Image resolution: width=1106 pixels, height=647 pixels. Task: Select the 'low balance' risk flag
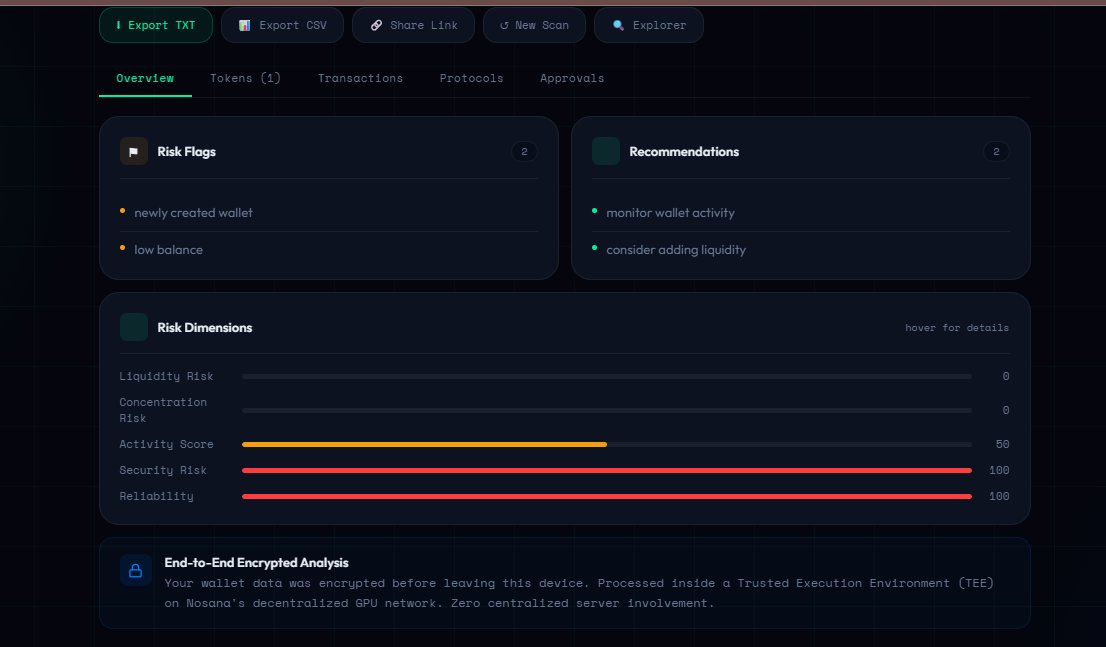point(169,250)
